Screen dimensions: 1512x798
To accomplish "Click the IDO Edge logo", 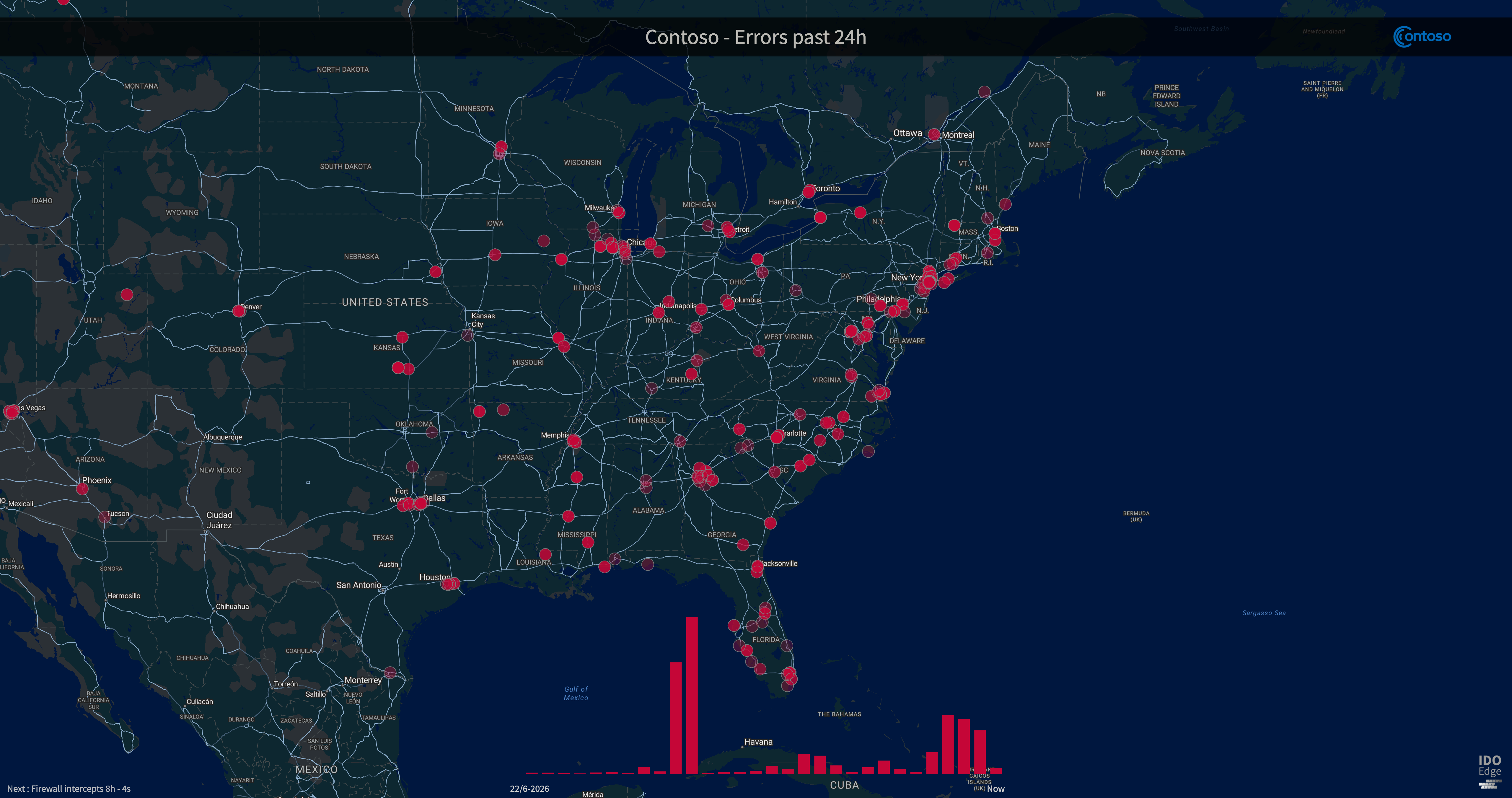I will coord(1490,772).
